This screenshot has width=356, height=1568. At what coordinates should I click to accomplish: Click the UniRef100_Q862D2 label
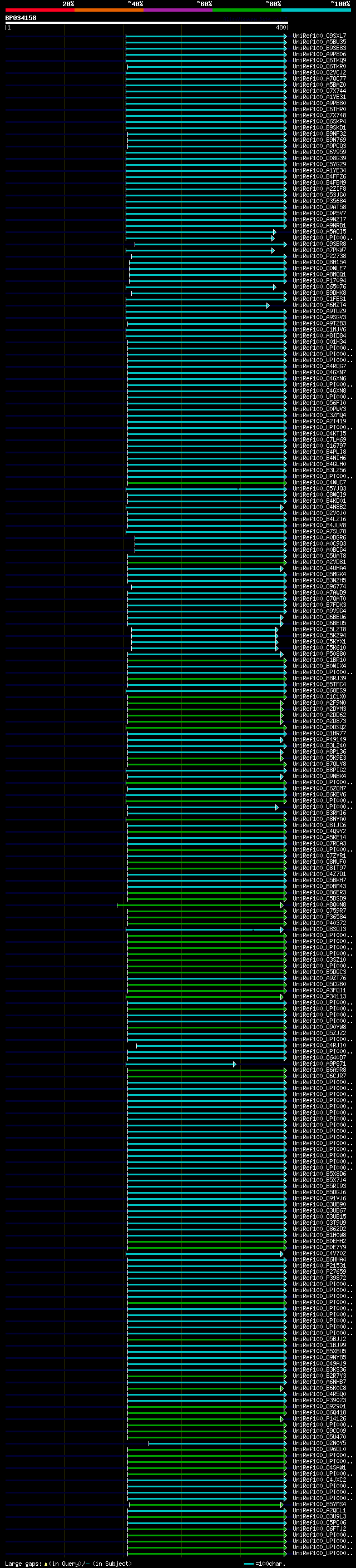319,1230
